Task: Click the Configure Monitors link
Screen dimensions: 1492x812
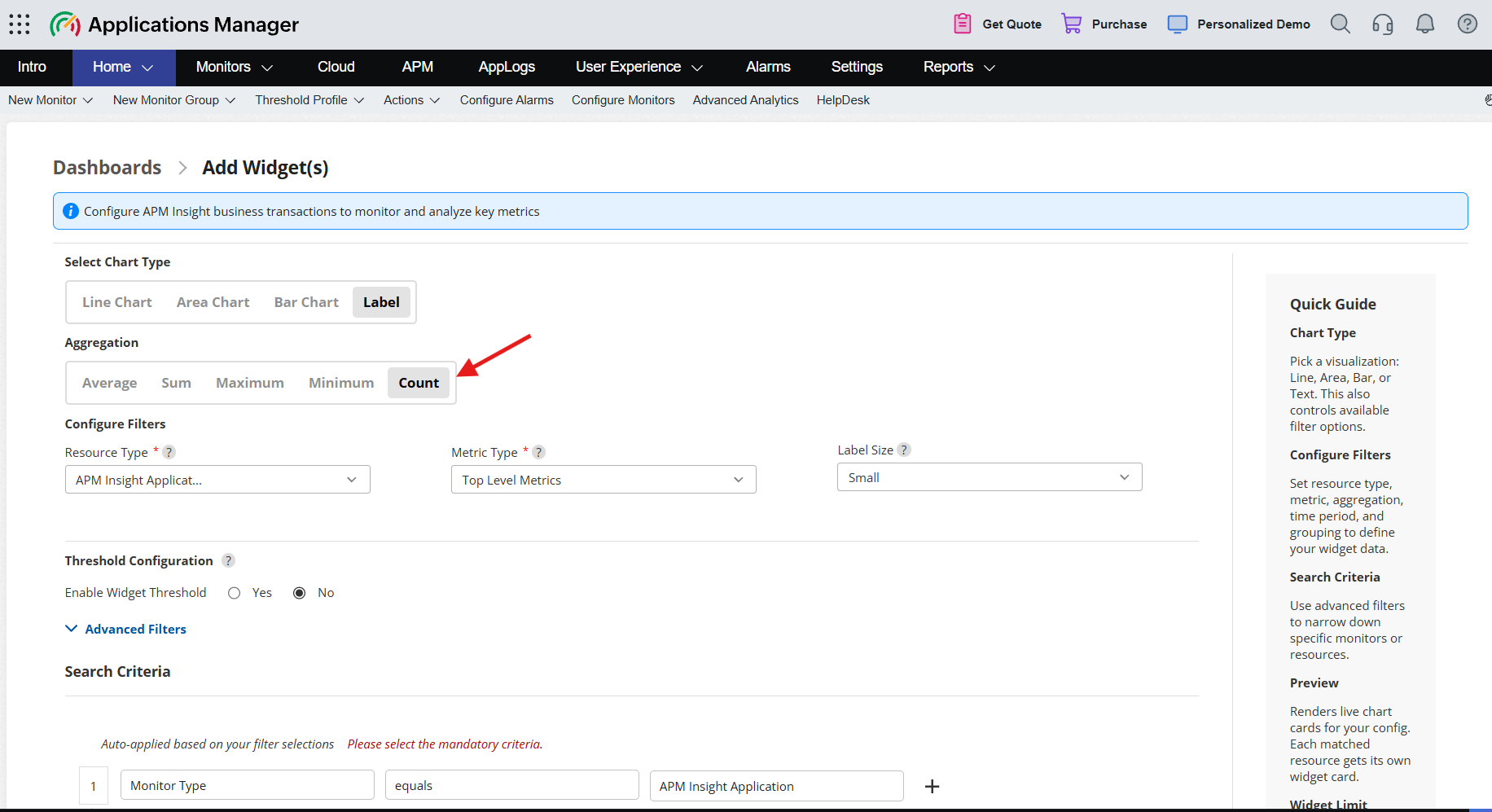Action: click(x=623, y=100)
